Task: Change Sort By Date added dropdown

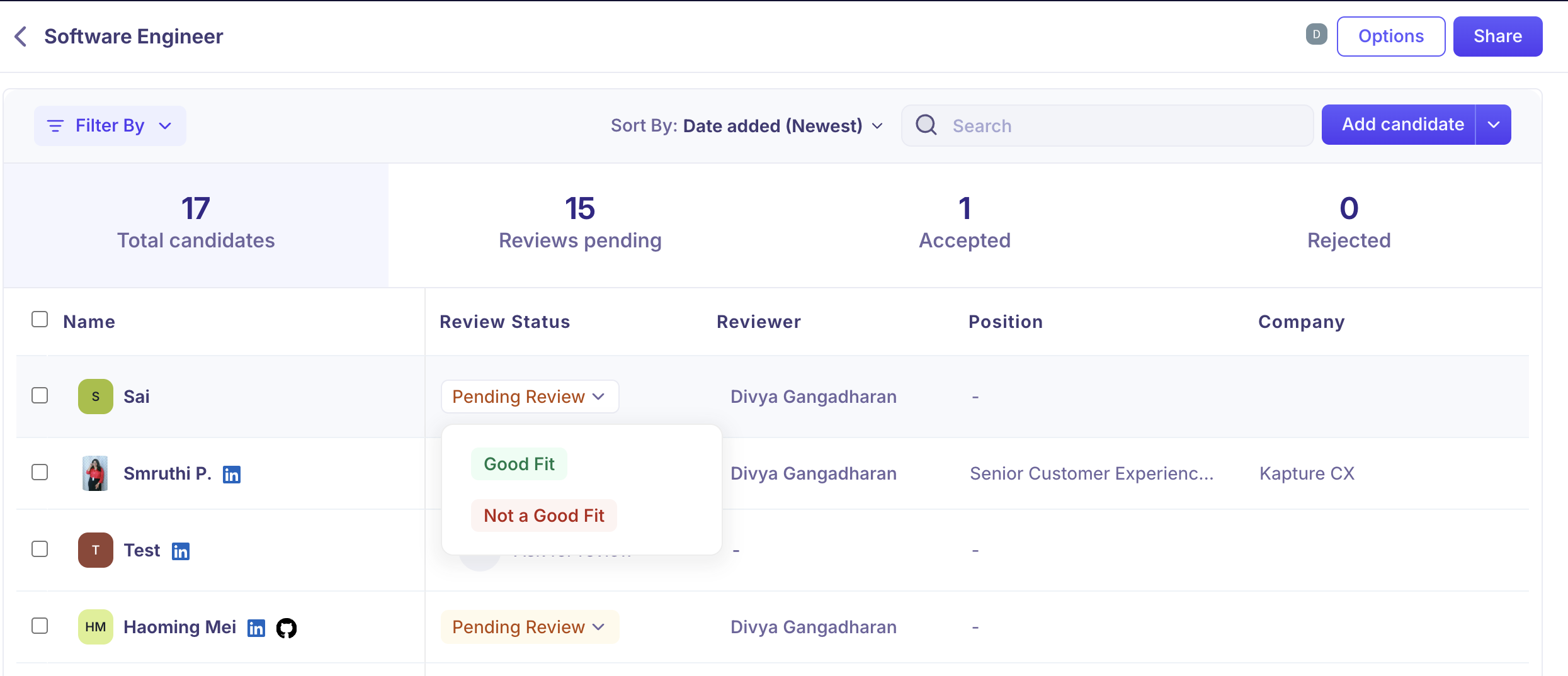Action: click(x=747, y=126)
